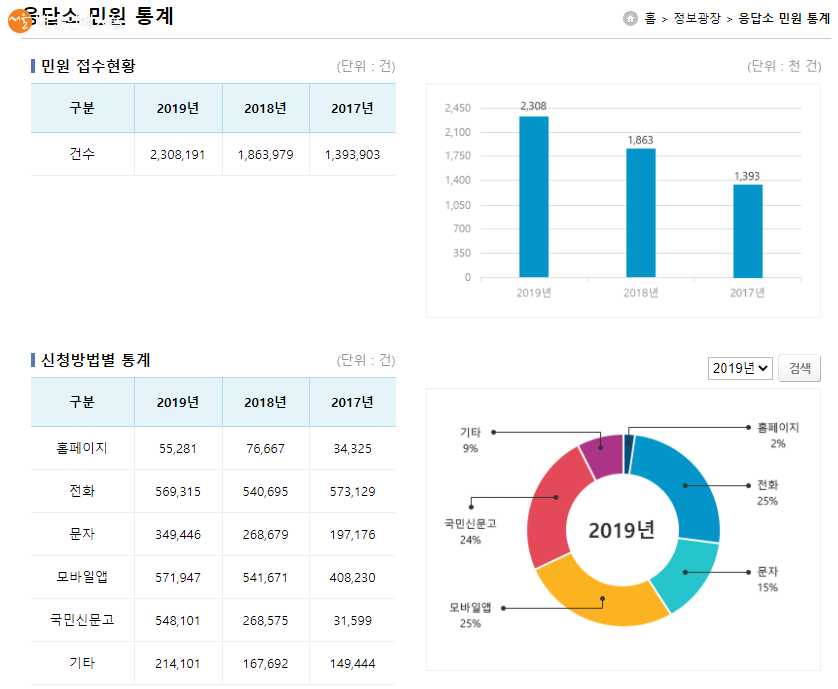Open the 홈 breadcrumb link
The image size is (838, 689).
coord(650,18)
